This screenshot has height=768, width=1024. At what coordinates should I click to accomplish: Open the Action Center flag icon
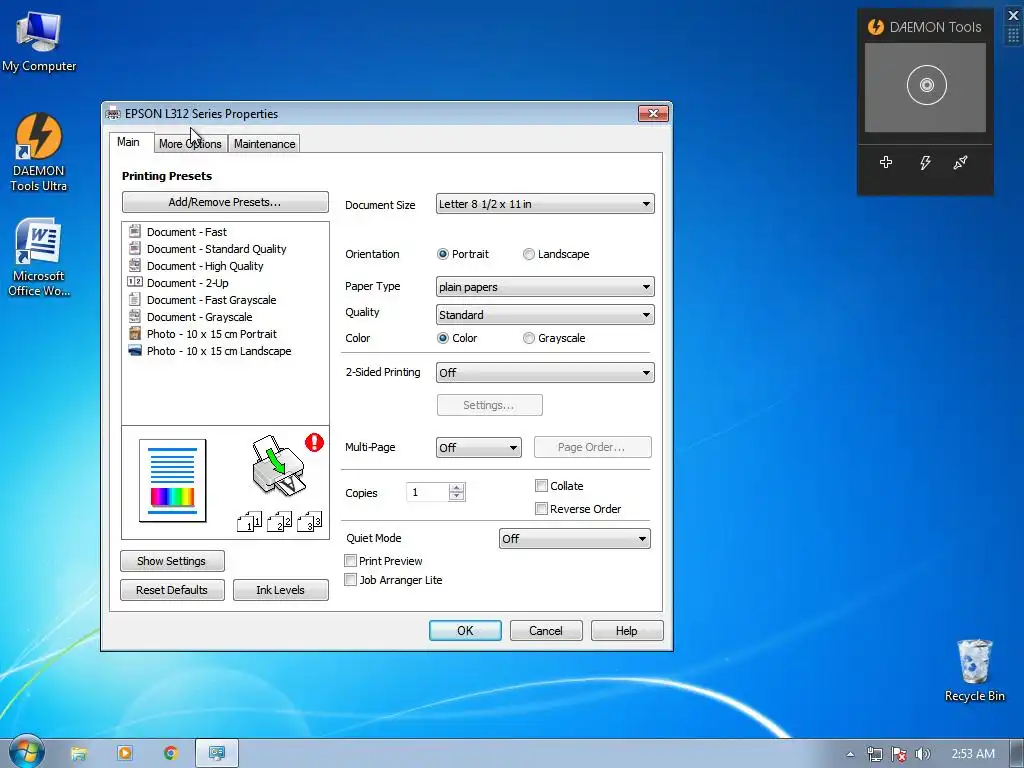tap(899, 754)
